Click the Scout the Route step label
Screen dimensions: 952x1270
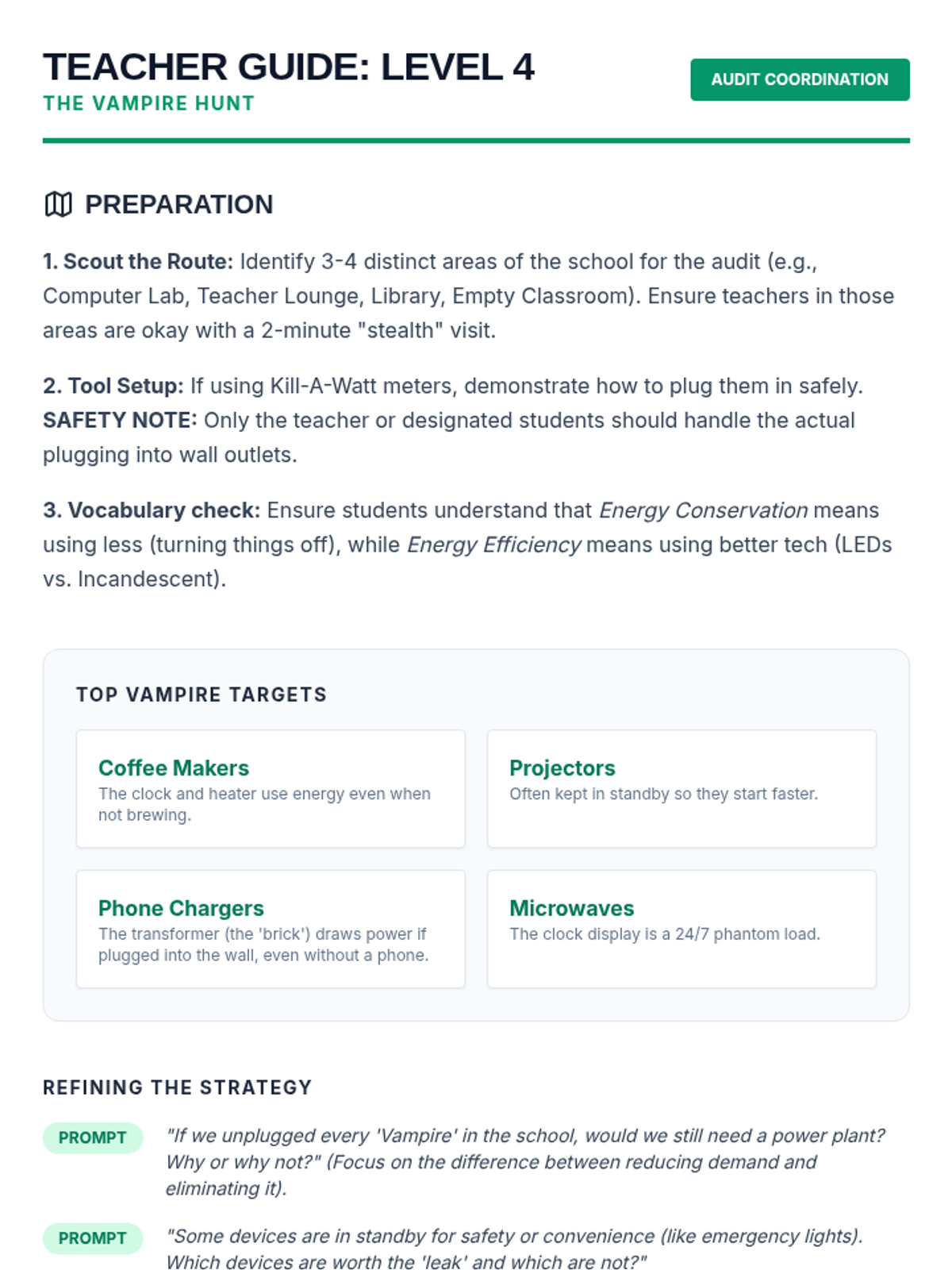tap(138, 262)
